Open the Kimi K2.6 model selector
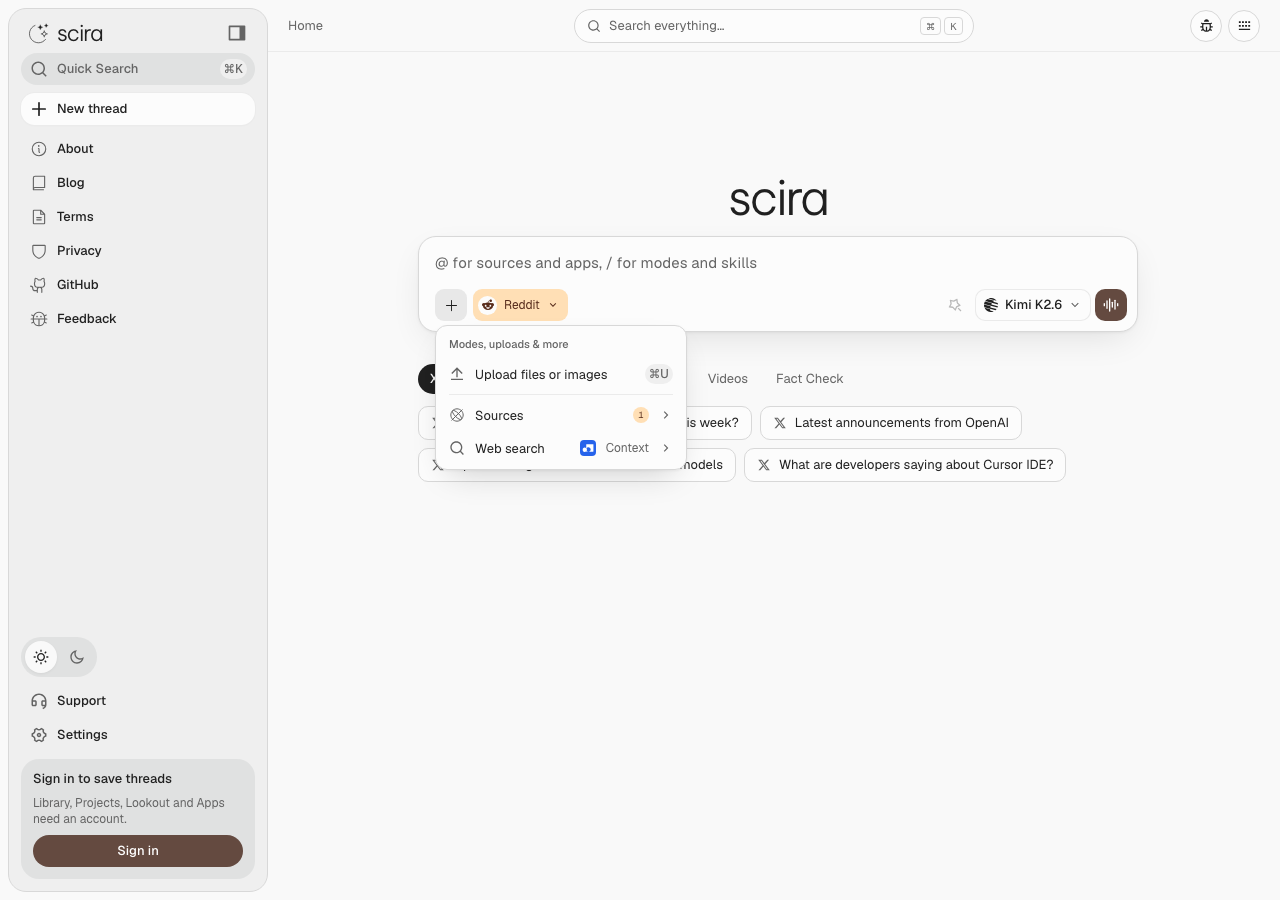The image size is (1280, 900). [x=1033, y=305]
